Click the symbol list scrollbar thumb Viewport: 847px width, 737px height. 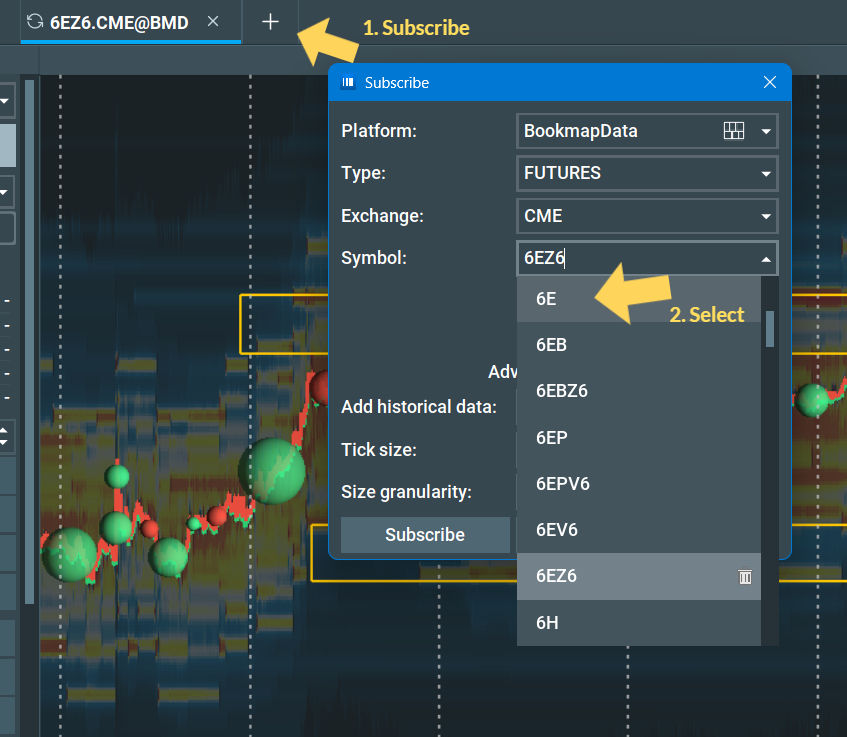[770, 329]
